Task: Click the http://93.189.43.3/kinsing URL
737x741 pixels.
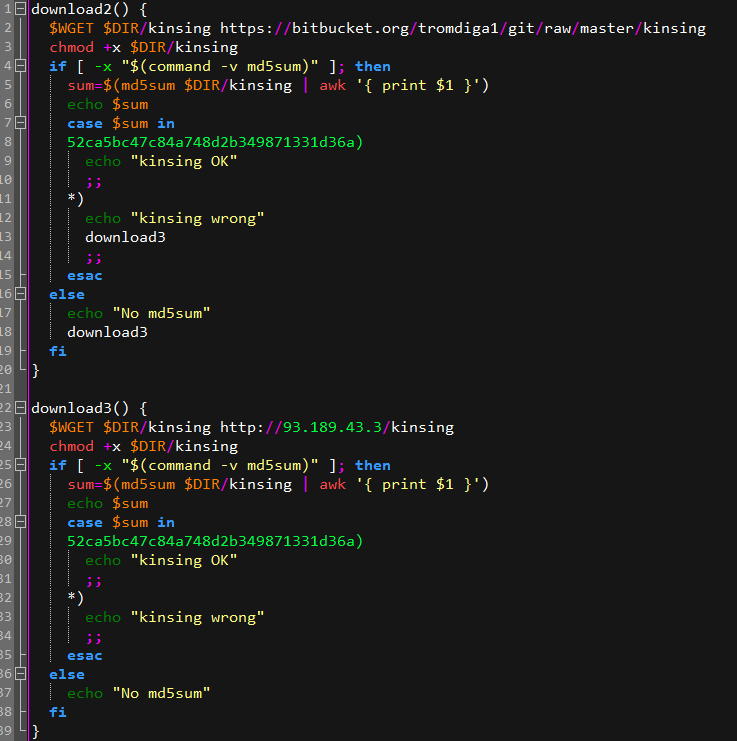Action: tap(337, 427)
